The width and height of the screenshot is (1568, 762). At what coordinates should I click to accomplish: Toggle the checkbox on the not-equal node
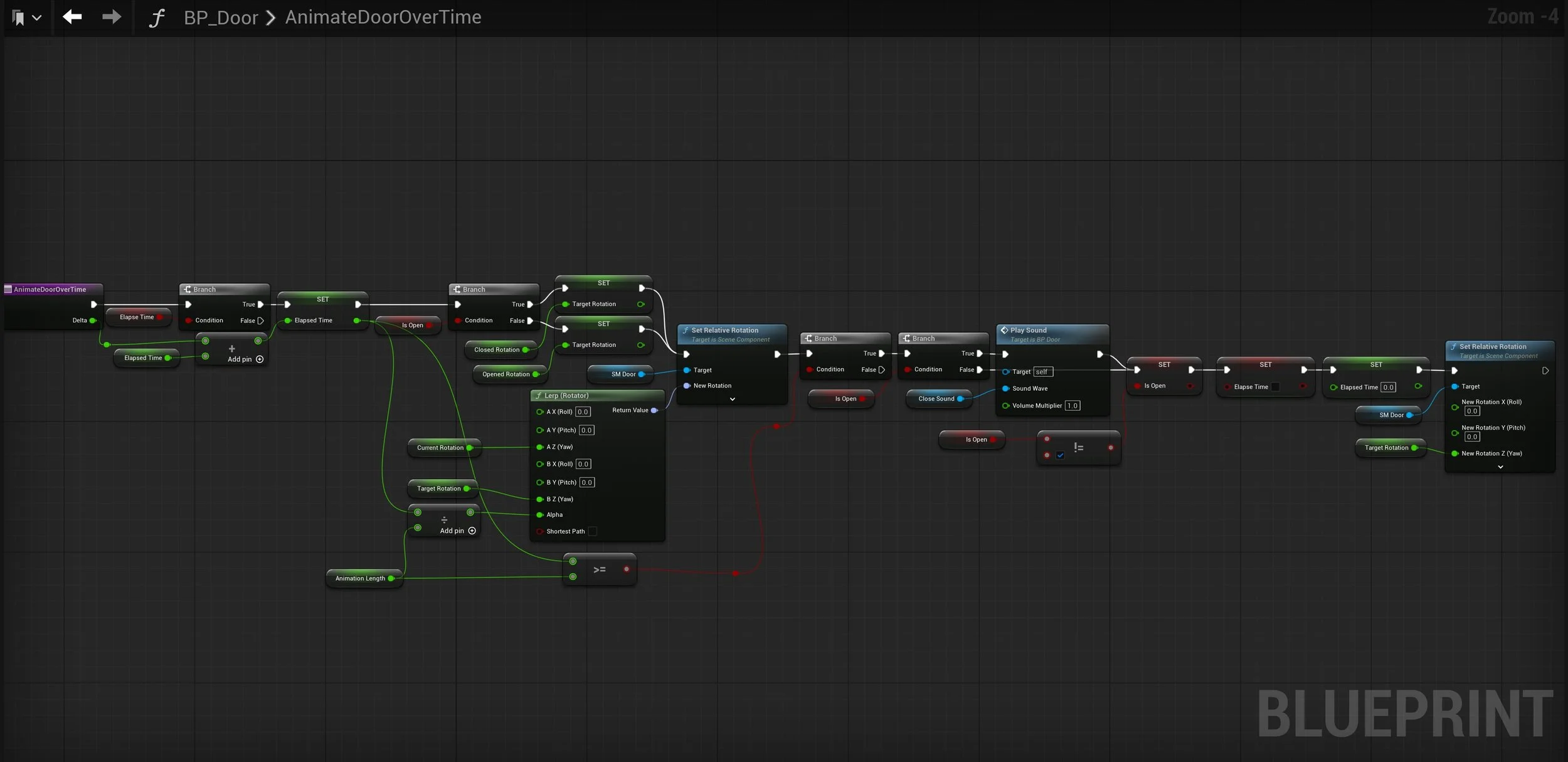[1060, 455]
